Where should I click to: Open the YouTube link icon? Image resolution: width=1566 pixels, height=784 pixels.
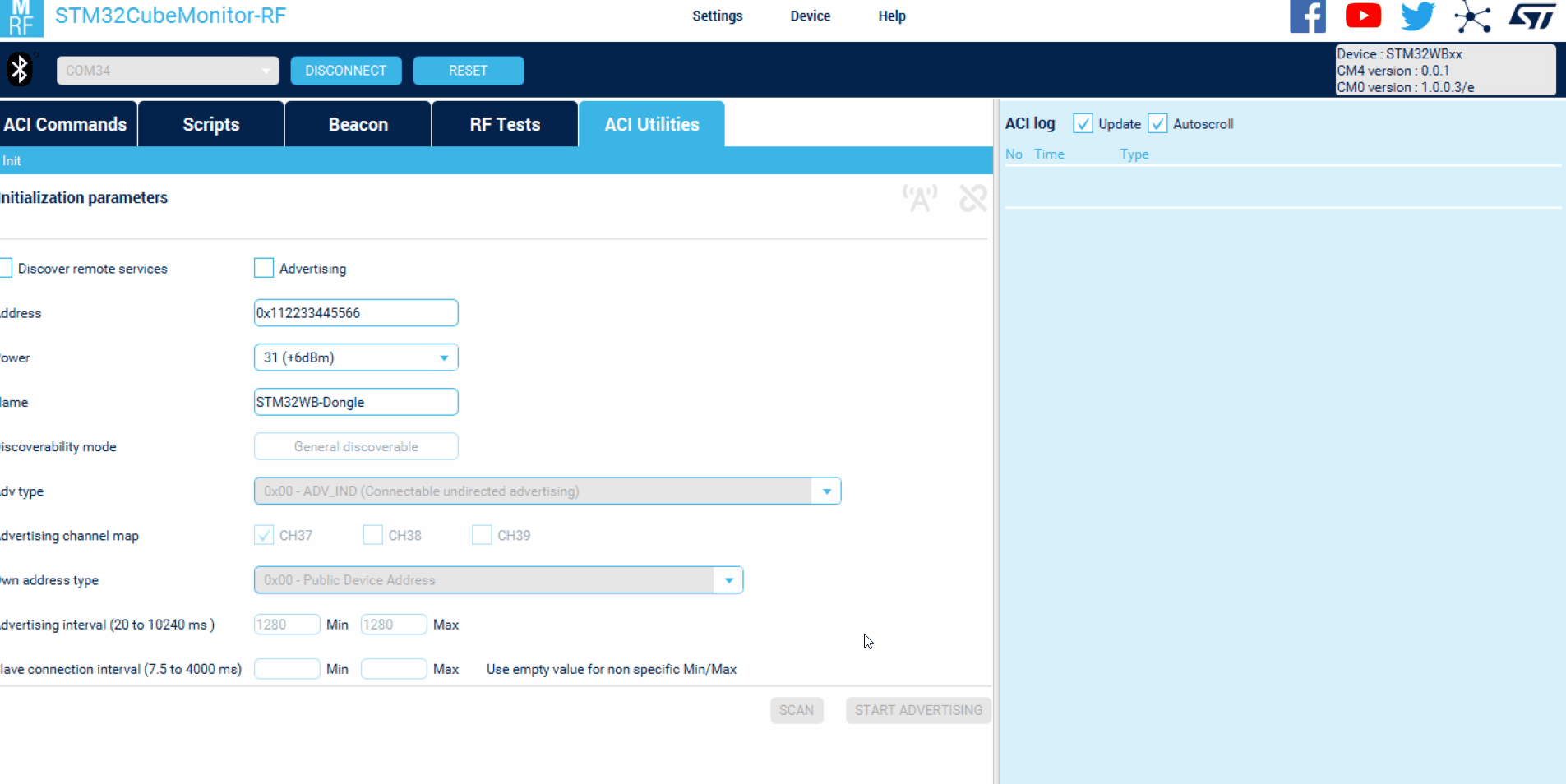click(1363, 16)
